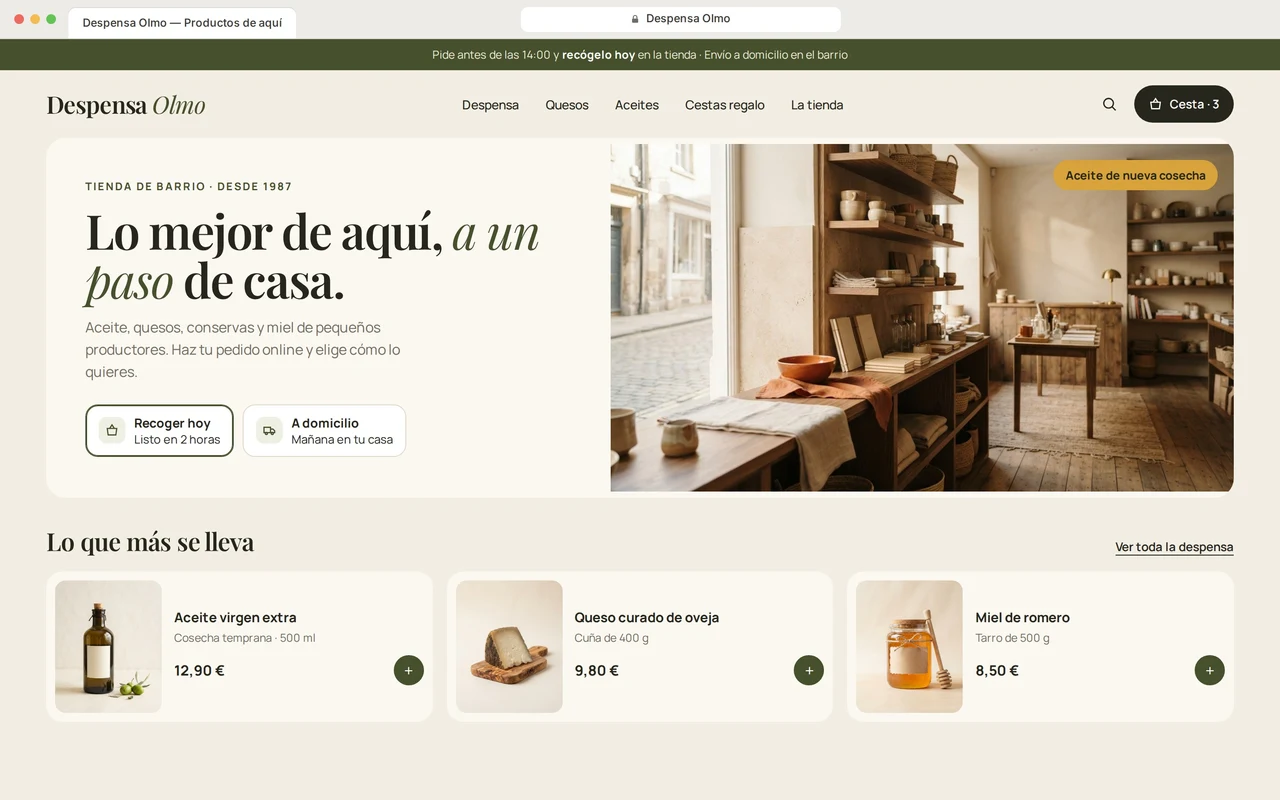Click the 12,90 € price

click(x=199, y=670)
